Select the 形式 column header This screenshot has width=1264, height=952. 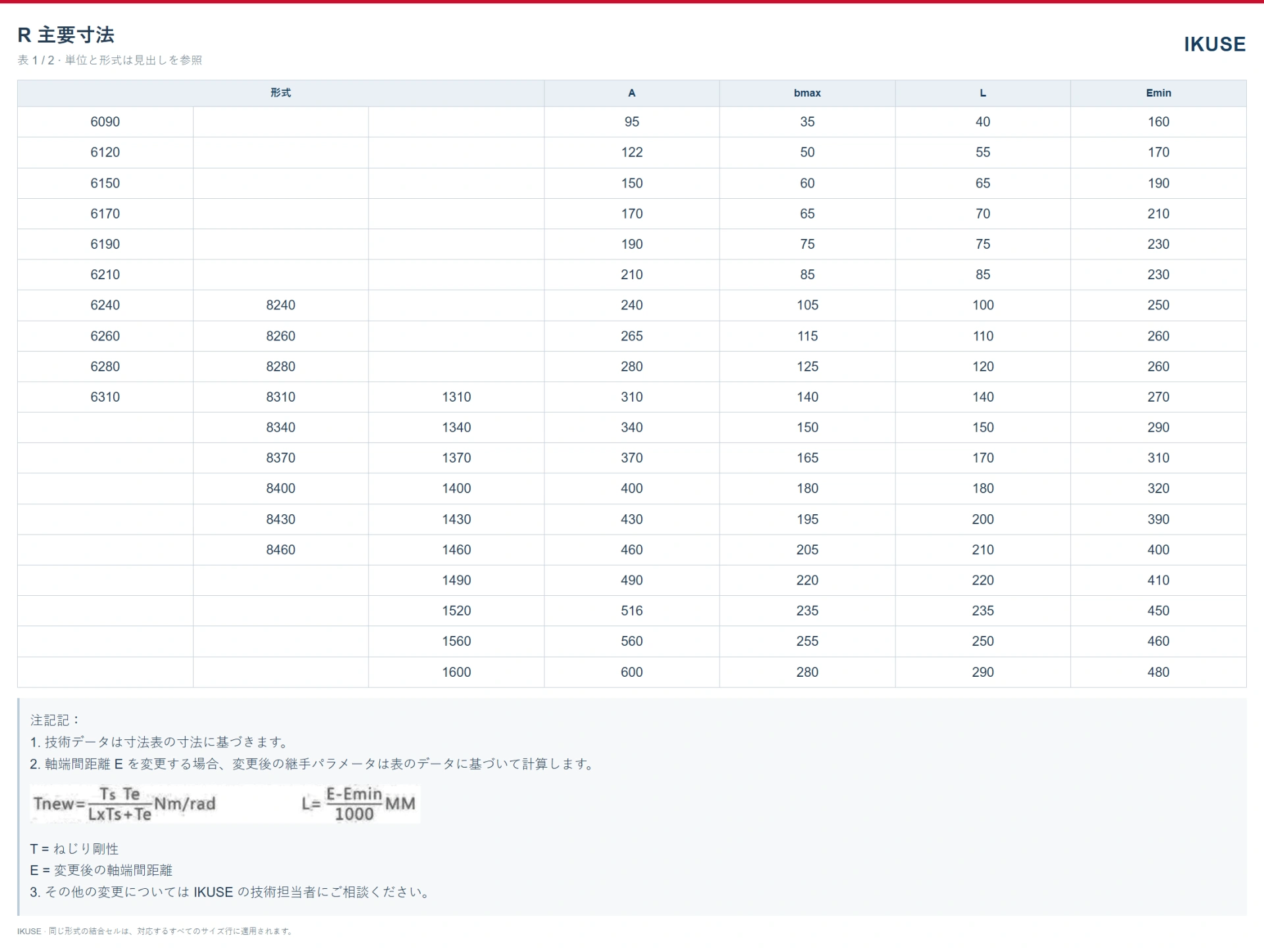280,93
